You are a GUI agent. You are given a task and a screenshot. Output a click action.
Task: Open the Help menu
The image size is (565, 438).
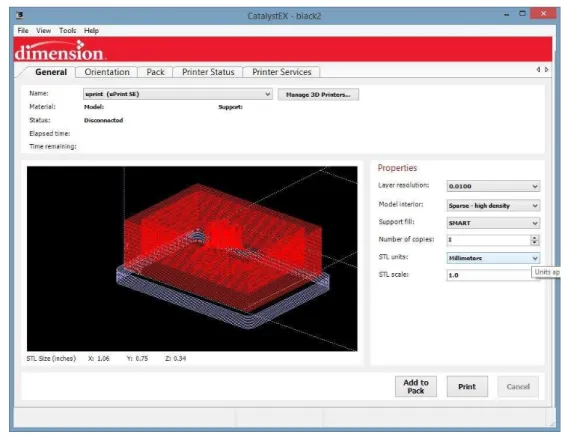pos(91,31)
